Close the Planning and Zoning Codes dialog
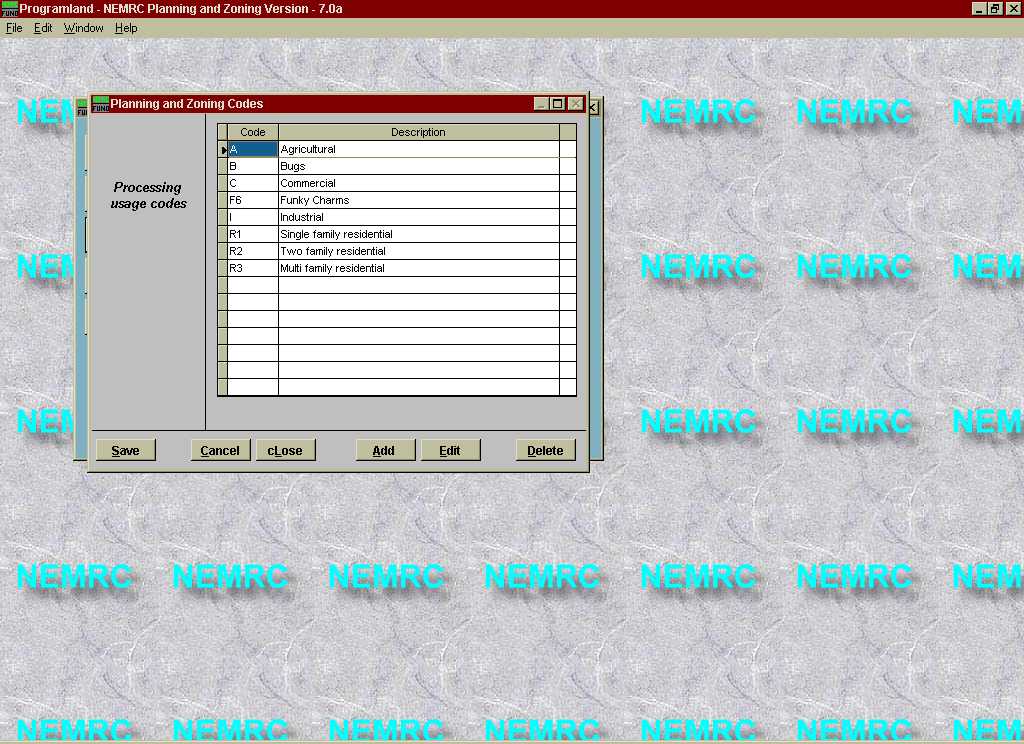 pyautogui.click(x=575, y=104)
